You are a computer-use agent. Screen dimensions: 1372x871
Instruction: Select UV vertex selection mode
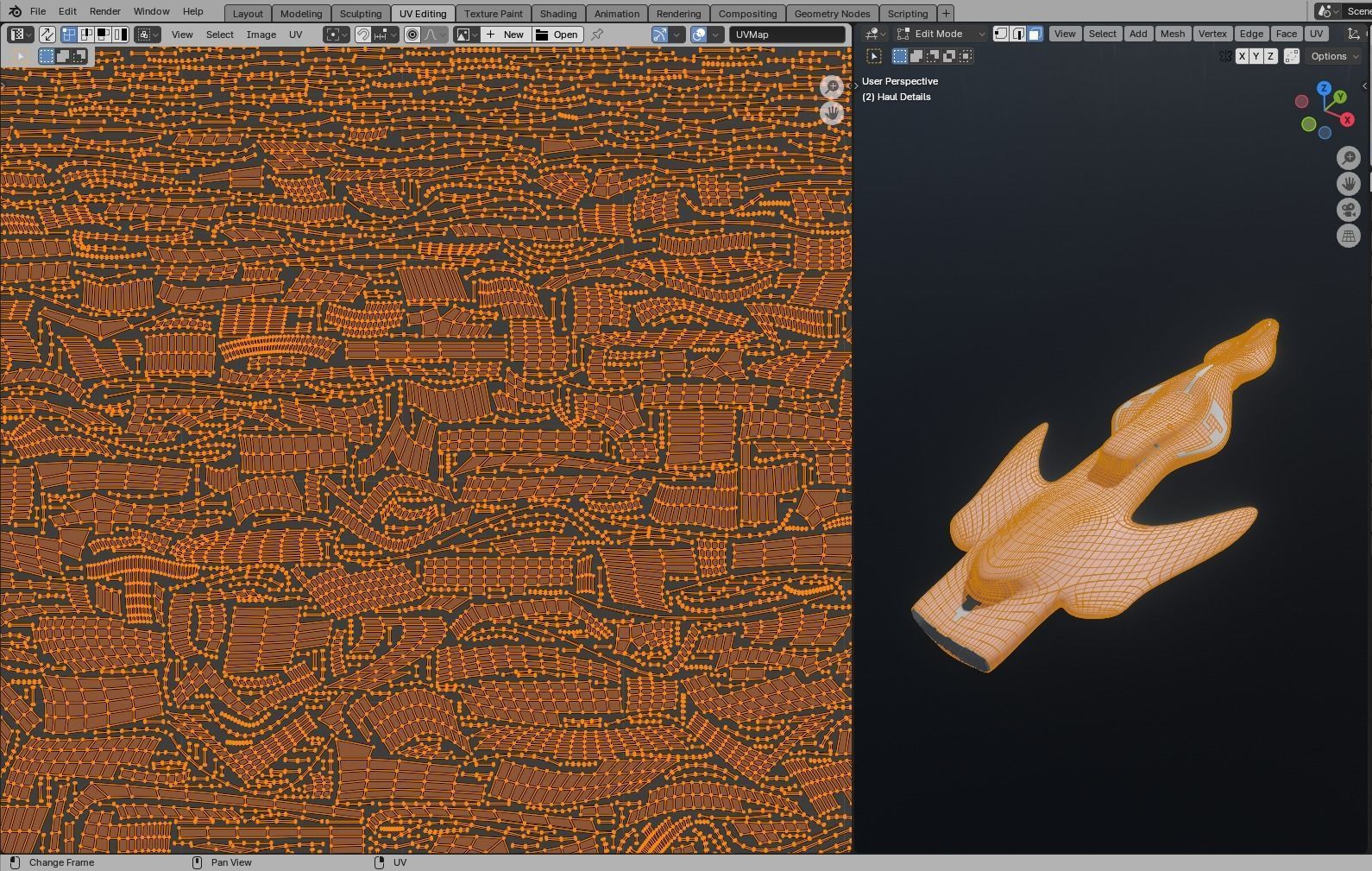pos(69,35)
